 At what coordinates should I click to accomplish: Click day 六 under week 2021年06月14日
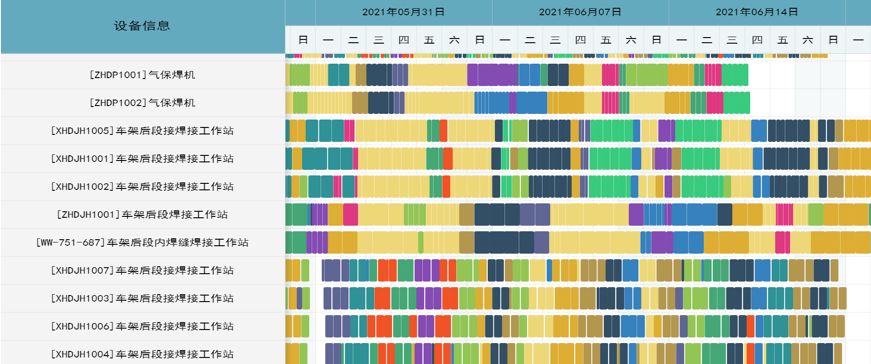tap(808, 39)
